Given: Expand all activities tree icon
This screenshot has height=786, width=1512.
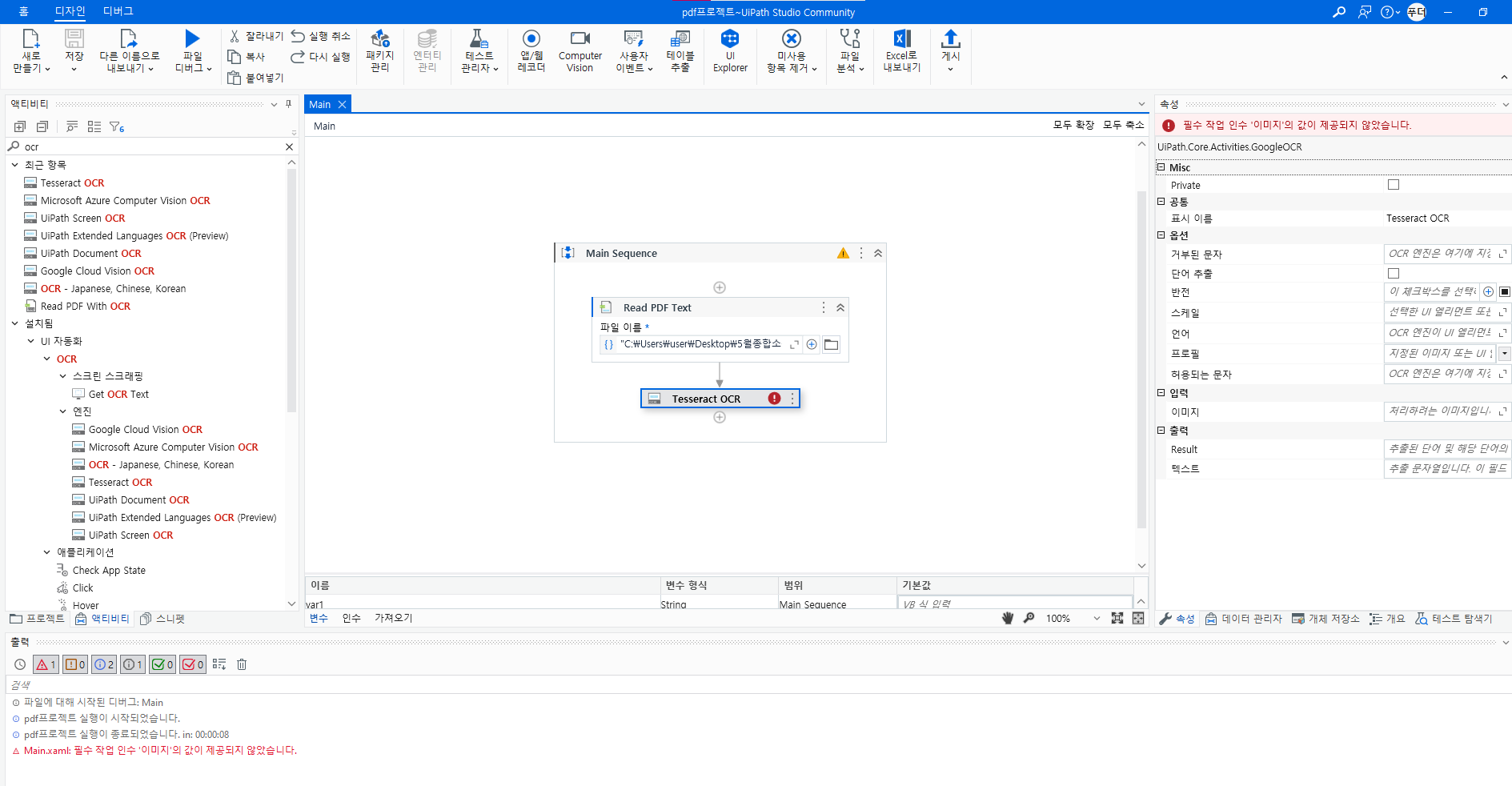Looking at the screenshot, I should pyautogui.click(x=20, y=126).
